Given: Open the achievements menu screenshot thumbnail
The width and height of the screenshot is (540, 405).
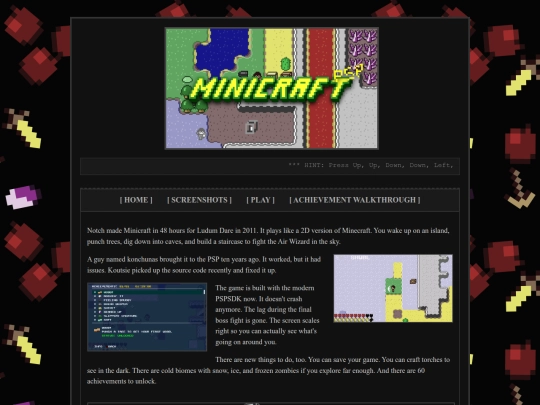Looking at the screenshot, I should [147, 317].
